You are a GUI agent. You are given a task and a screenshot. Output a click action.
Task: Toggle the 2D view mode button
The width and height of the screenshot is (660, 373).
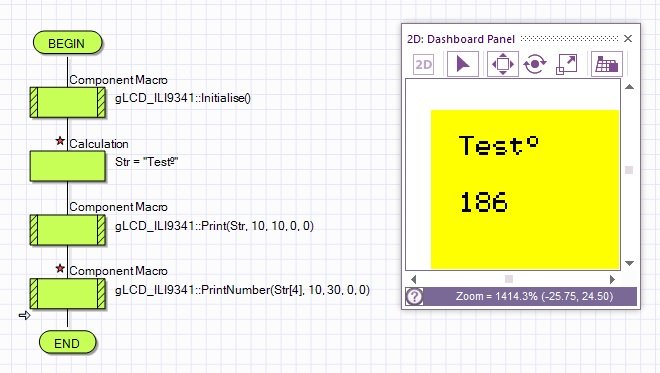[423, 64]
